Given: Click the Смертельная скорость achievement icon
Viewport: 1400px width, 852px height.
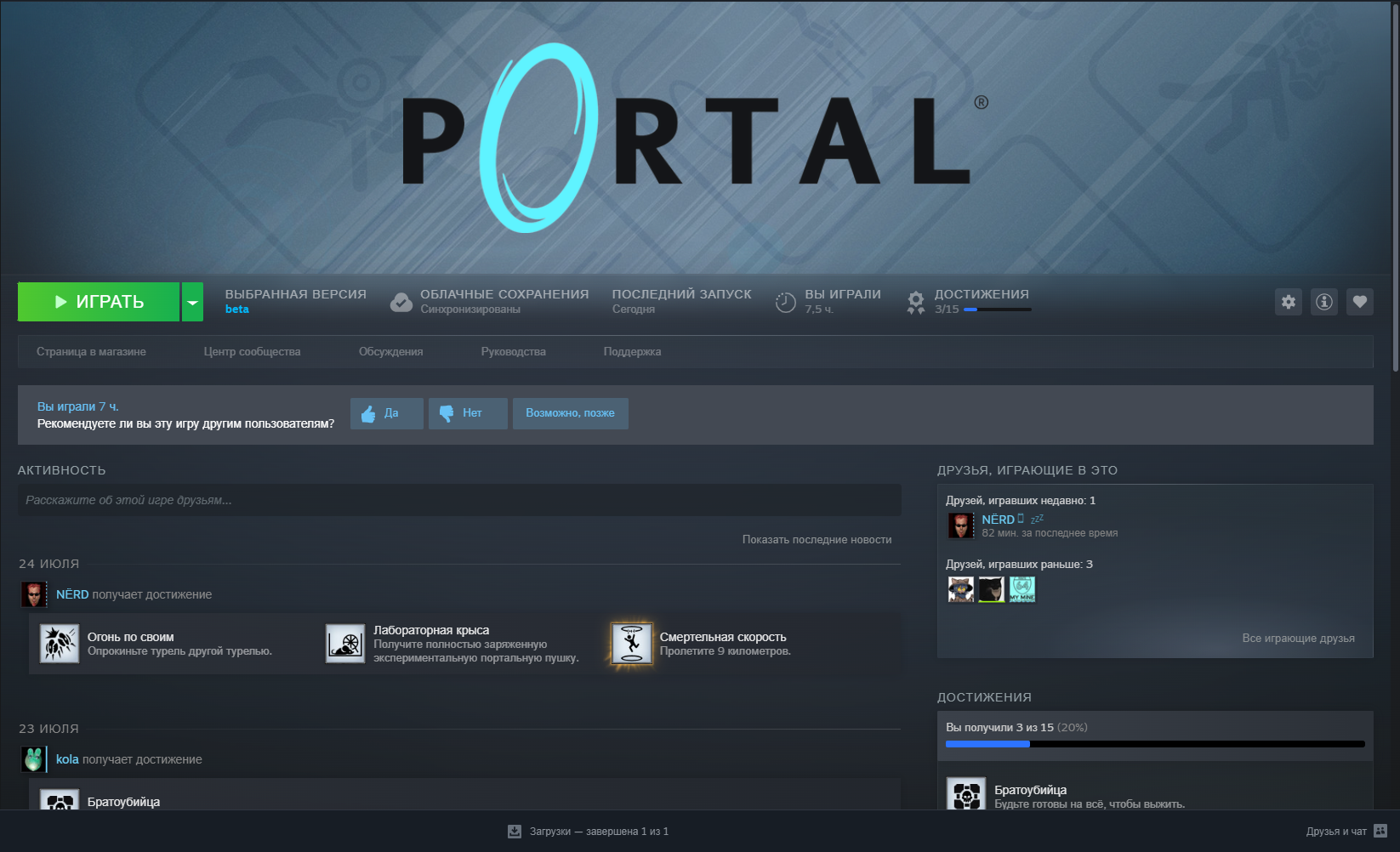Looking at the screenshot, I should (631, 644).
